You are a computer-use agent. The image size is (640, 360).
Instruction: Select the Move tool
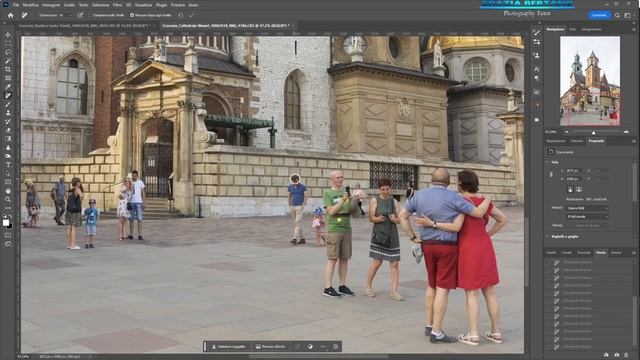pyautogui.click(x=8, y=35)
